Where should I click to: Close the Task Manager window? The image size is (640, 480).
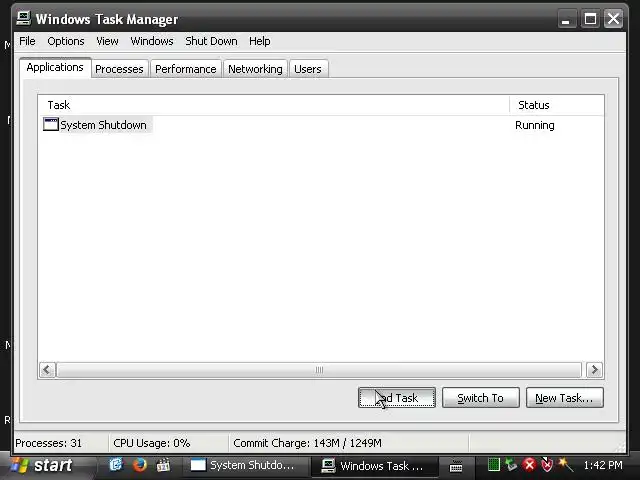pos(613,19)
